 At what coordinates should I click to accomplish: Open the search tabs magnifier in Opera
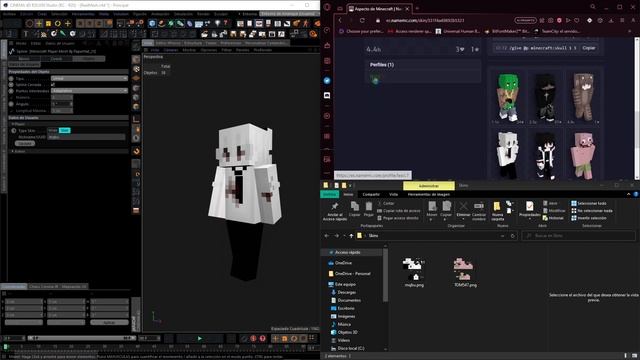(x=593, y=7)
